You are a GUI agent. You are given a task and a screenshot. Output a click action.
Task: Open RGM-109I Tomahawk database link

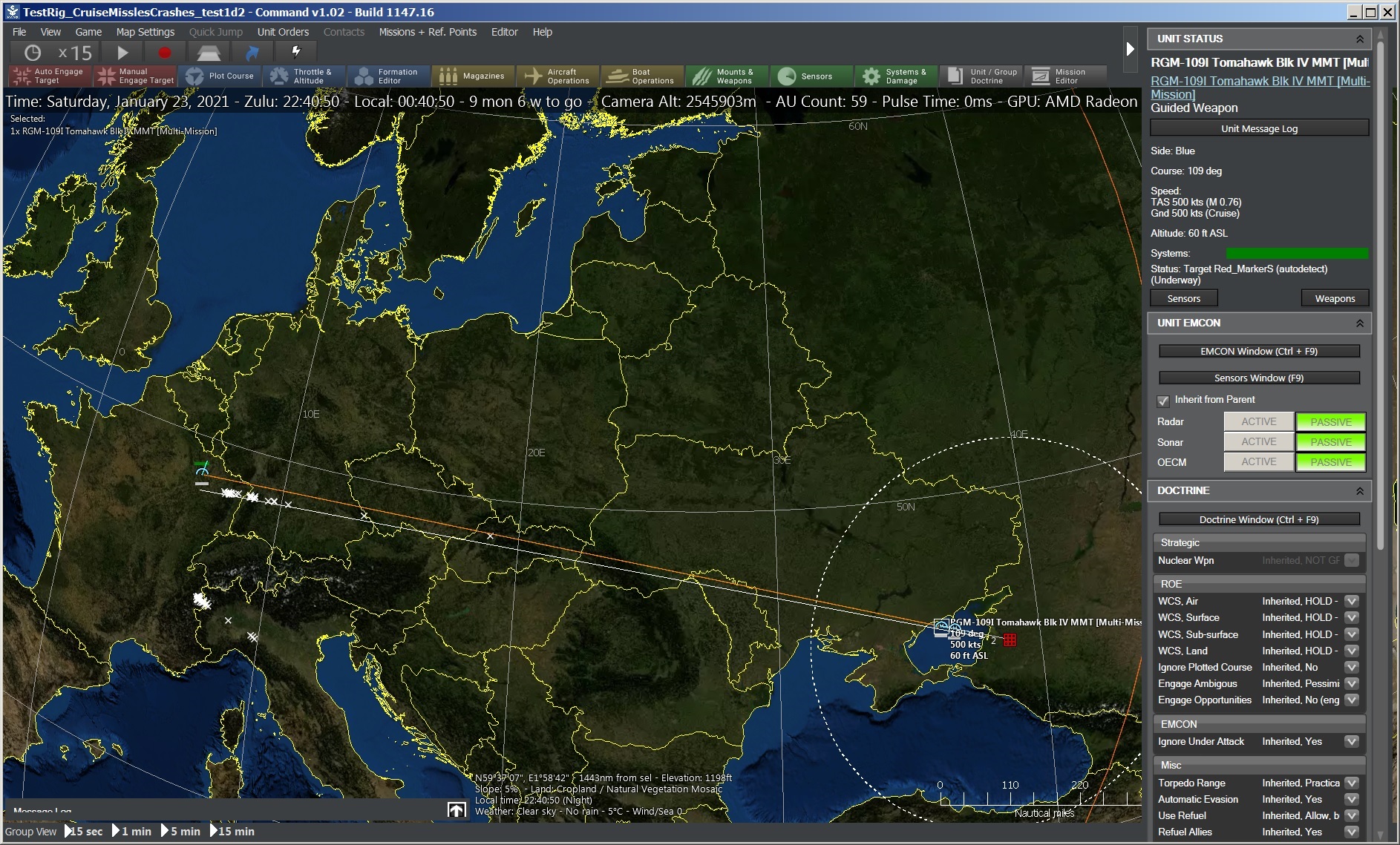coord(1260,88)
